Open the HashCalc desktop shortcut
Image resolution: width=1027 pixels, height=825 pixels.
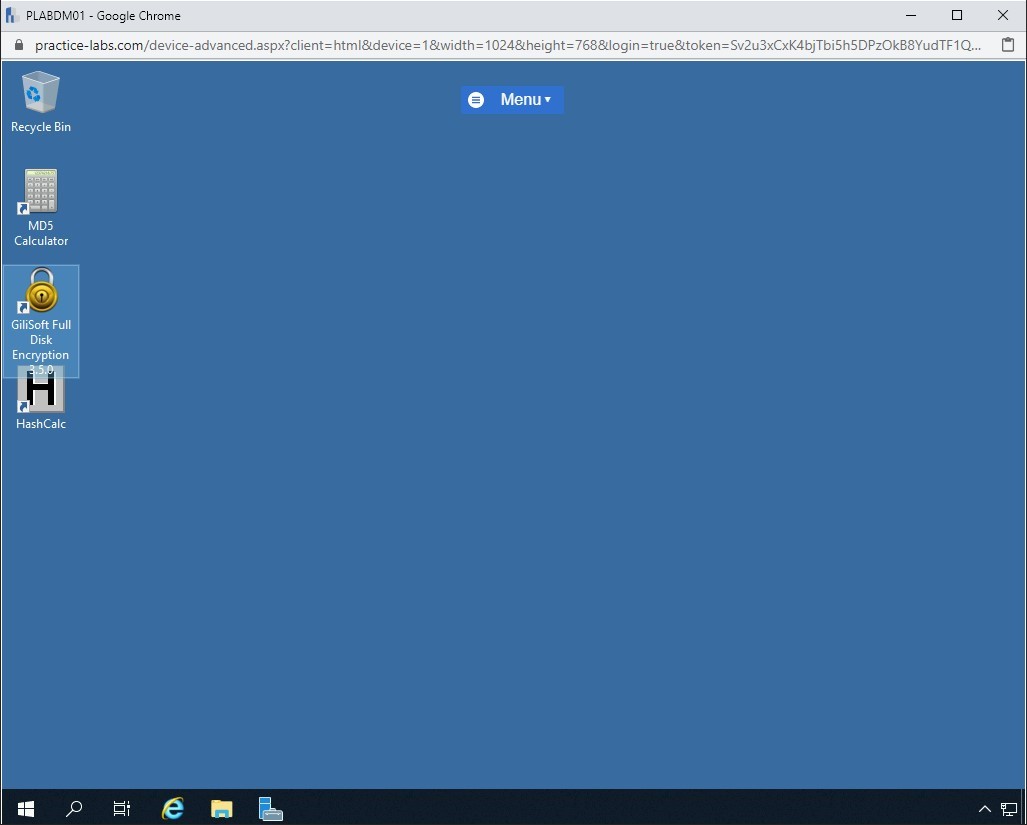pyautogui.click(x=41, y=393)
